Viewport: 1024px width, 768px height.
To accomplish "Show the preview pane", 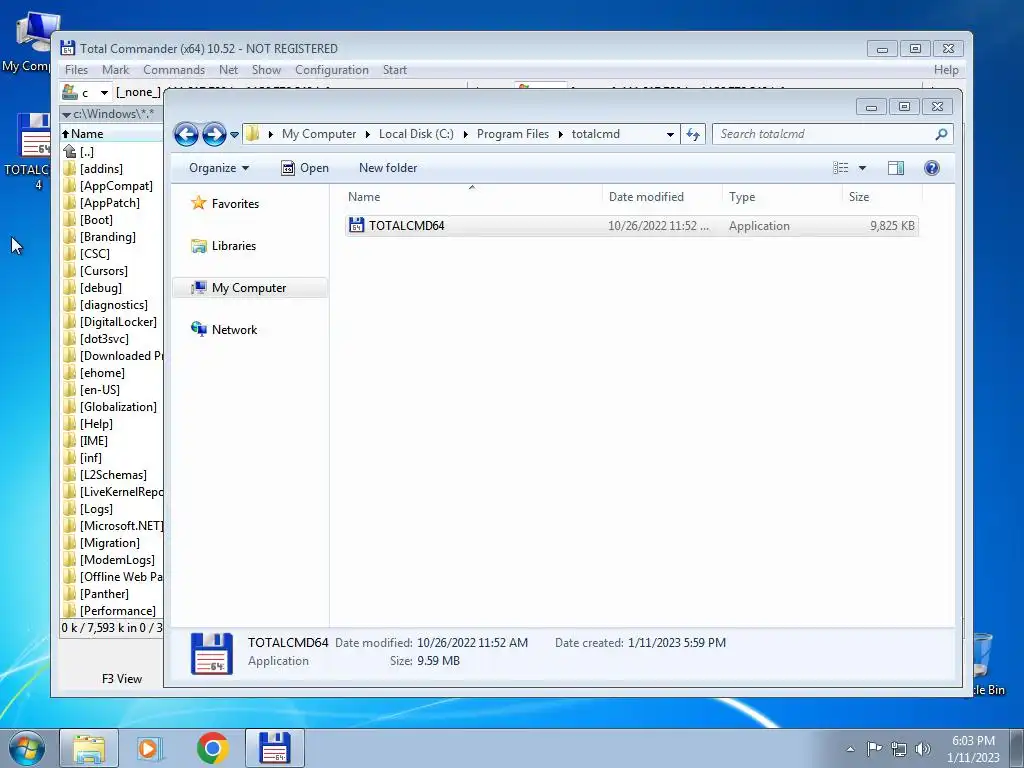I will (896, 168).
